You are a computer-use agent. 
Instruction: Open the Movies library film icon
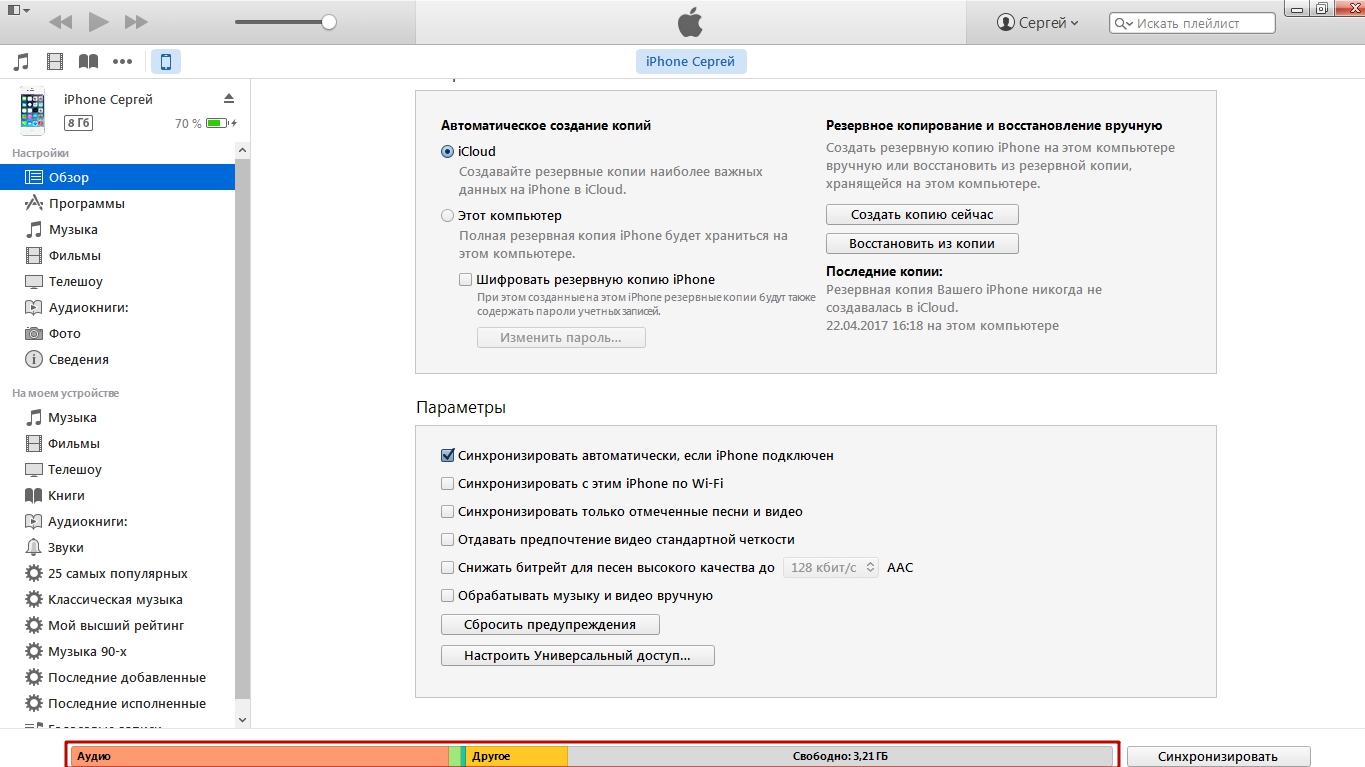click(x=55, y=62)
